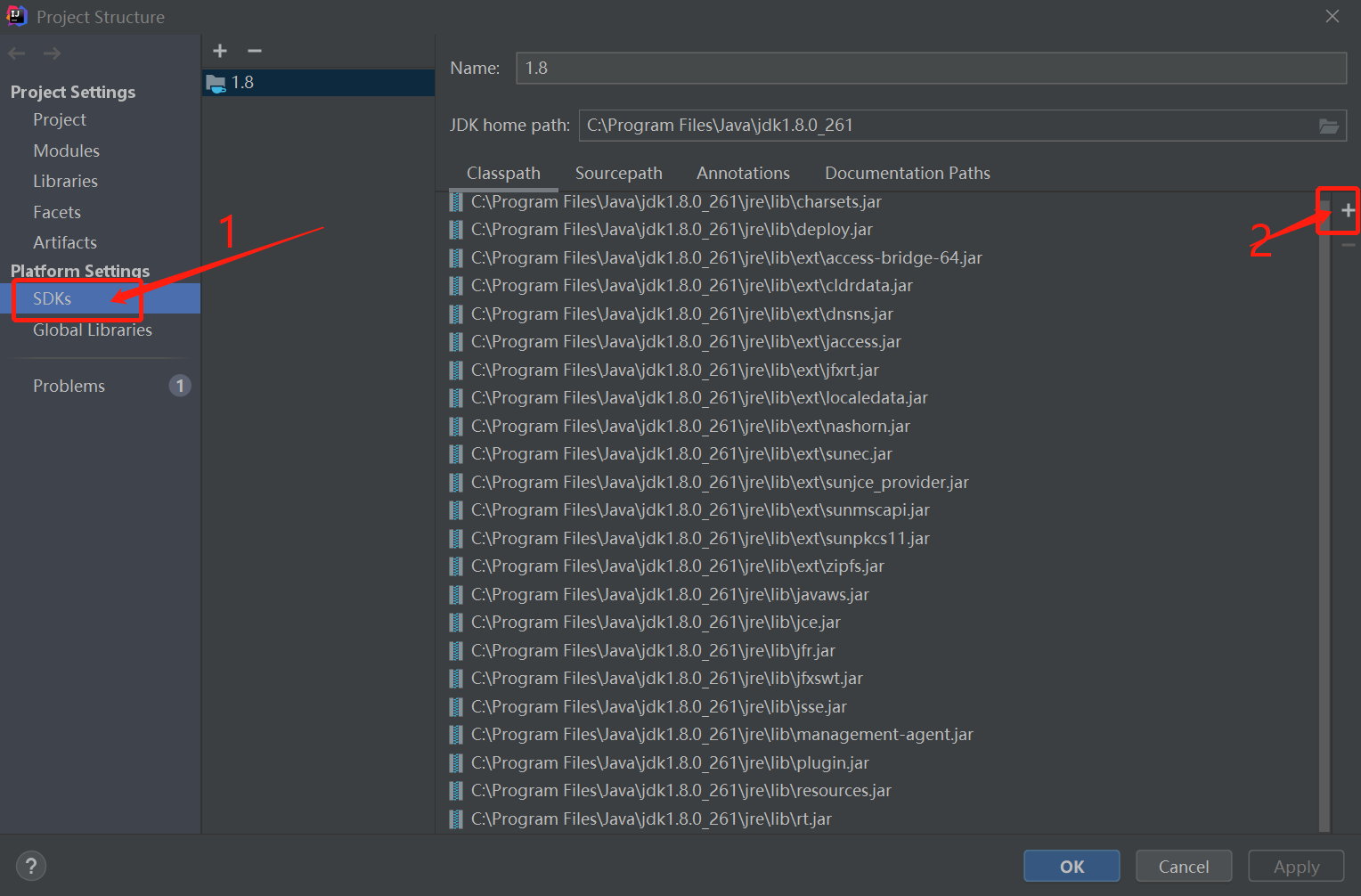1361x896 pixels.
Task: Open Global Libraries under Platform Settings
Action: click(x=93, y=330)
